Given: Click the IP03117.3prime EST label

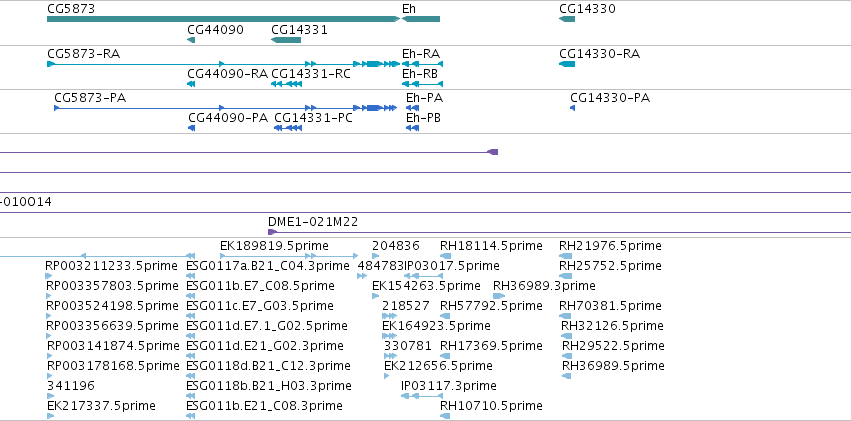Looking at the screenshot, I should (449, 386).
